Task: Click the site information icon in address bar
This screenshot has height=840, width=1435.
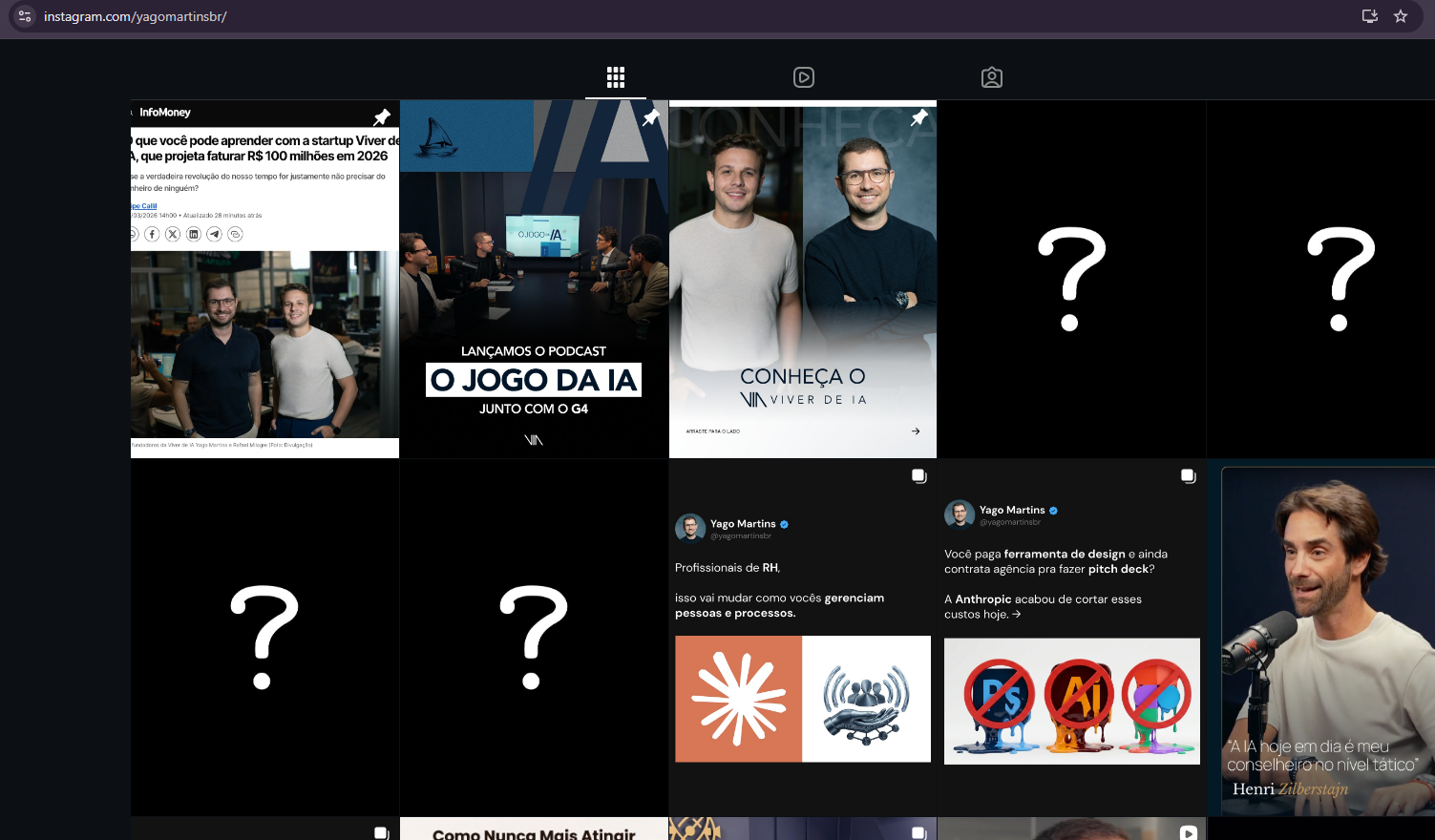Action: pos(25,16)
